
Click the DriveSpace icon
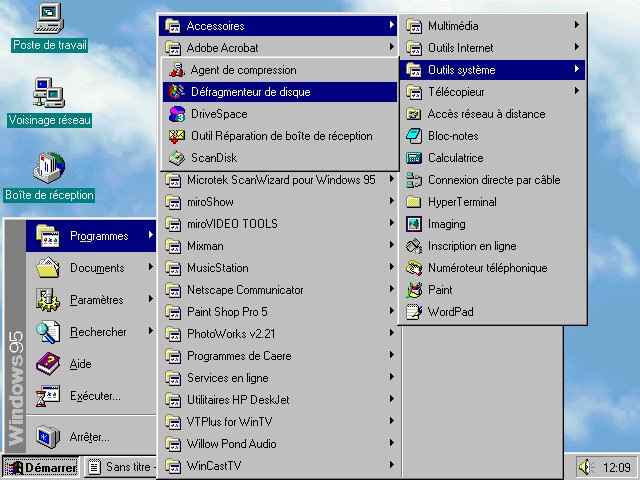click(x=177, y=114)
